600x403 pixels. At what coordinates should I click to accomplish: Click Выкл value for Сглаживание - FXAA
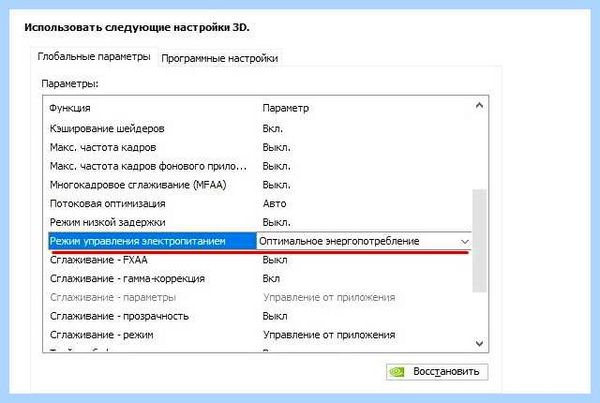[x=275, y=260]
